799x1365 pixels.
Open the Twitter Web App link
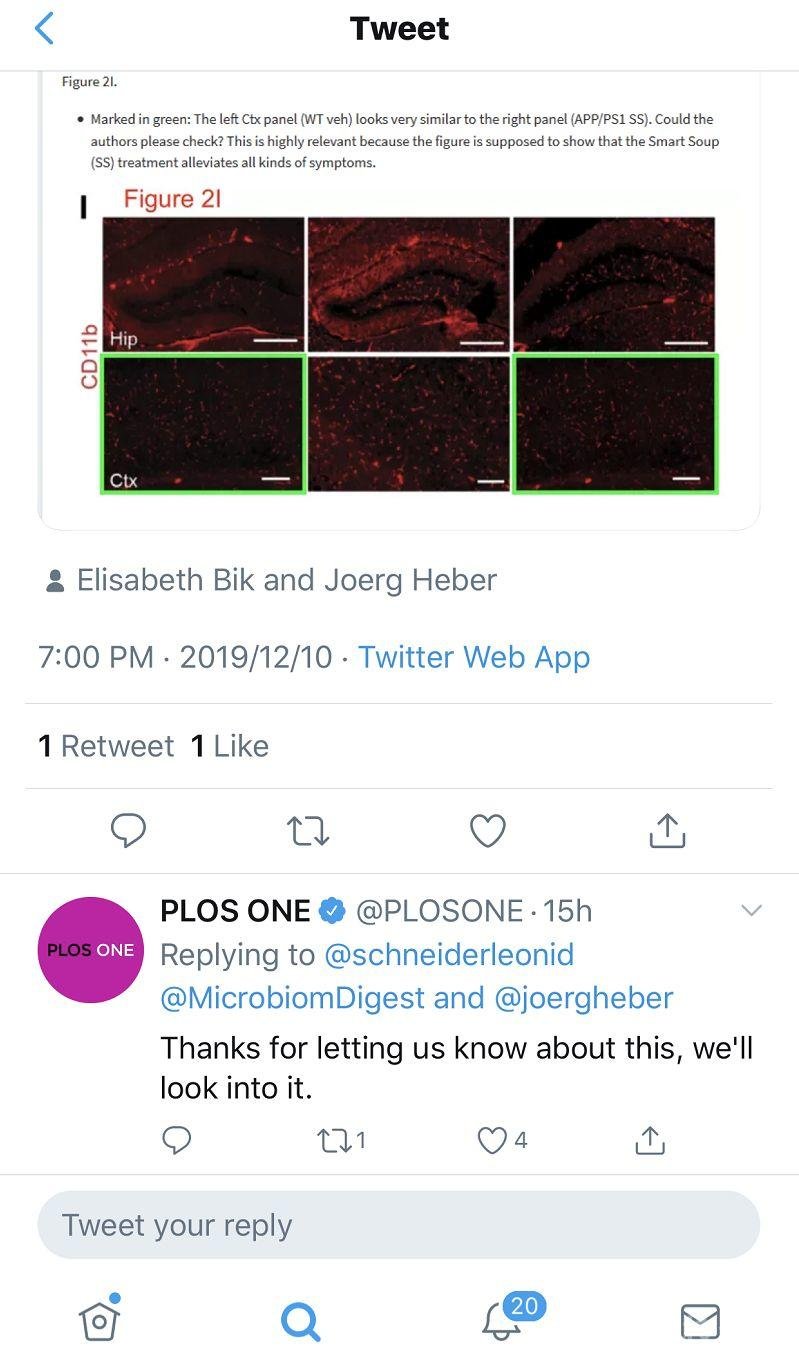pyautogui.click(x=474, y=657)
